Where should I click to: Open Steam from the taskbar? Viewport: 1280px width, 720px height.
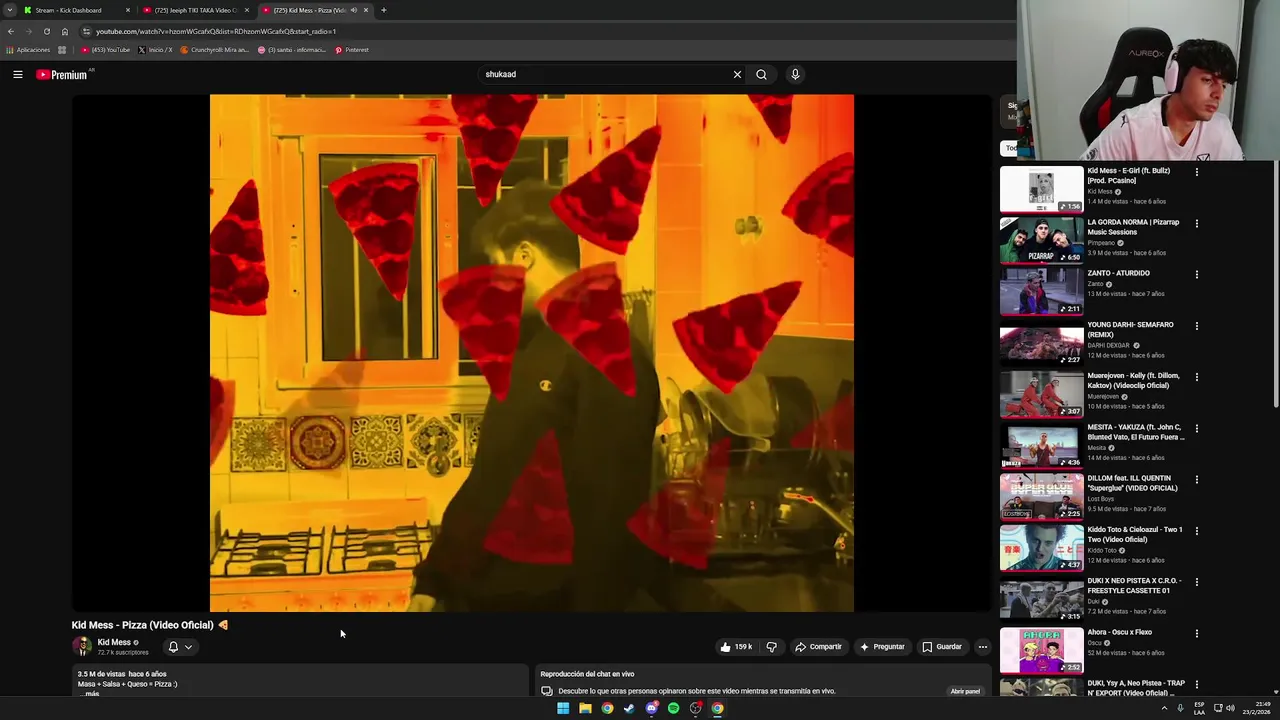[629, 708]
